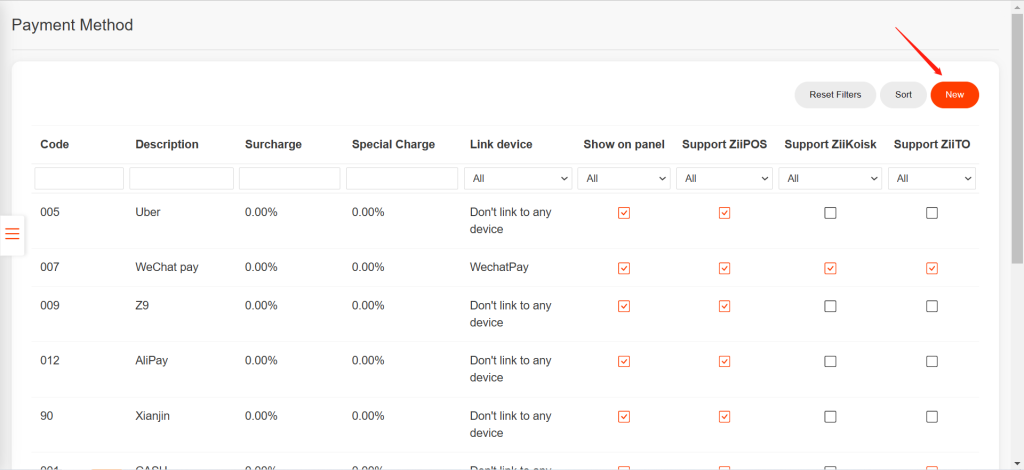Uncheck Support ZiiTO for WeChat pay
This screenshot has width=1024, height=470.
click(932, 268)
